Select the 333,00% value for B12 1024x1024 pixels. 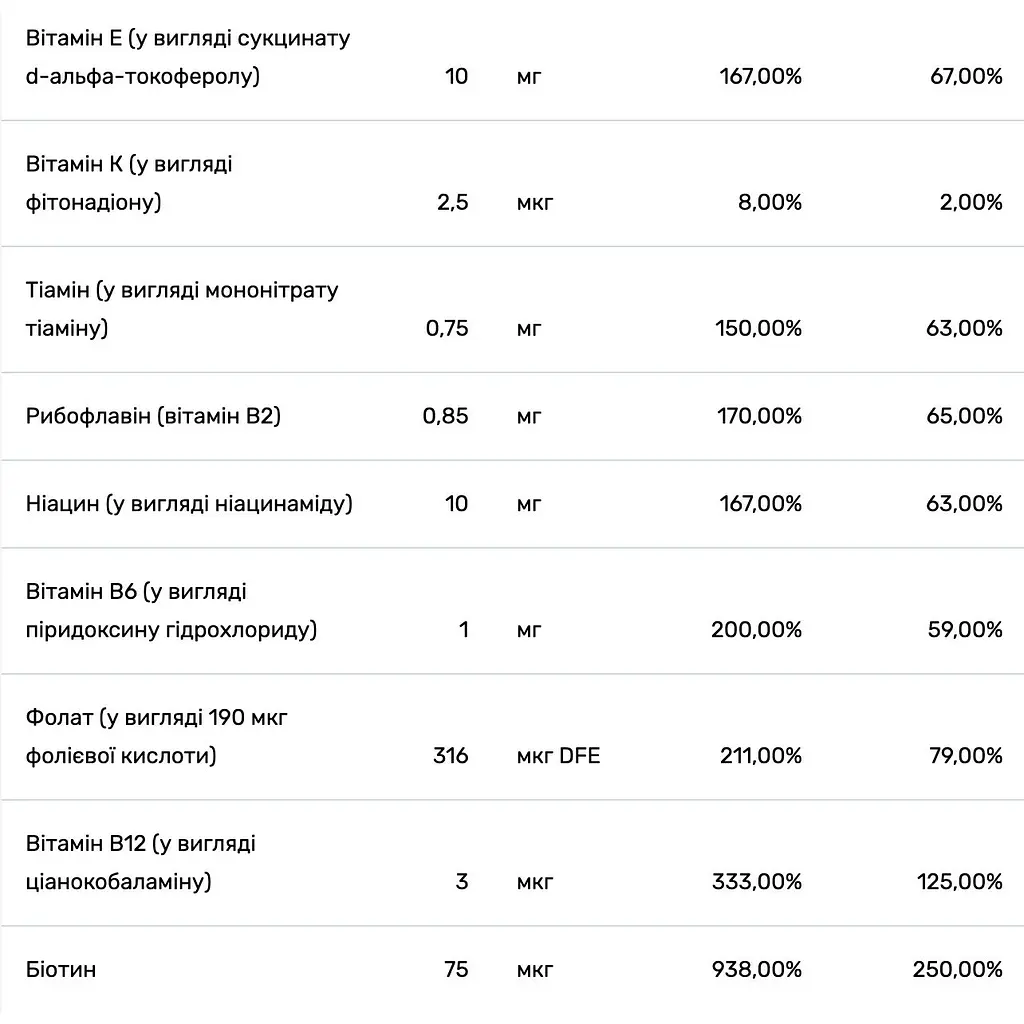[x=757, y=882]
